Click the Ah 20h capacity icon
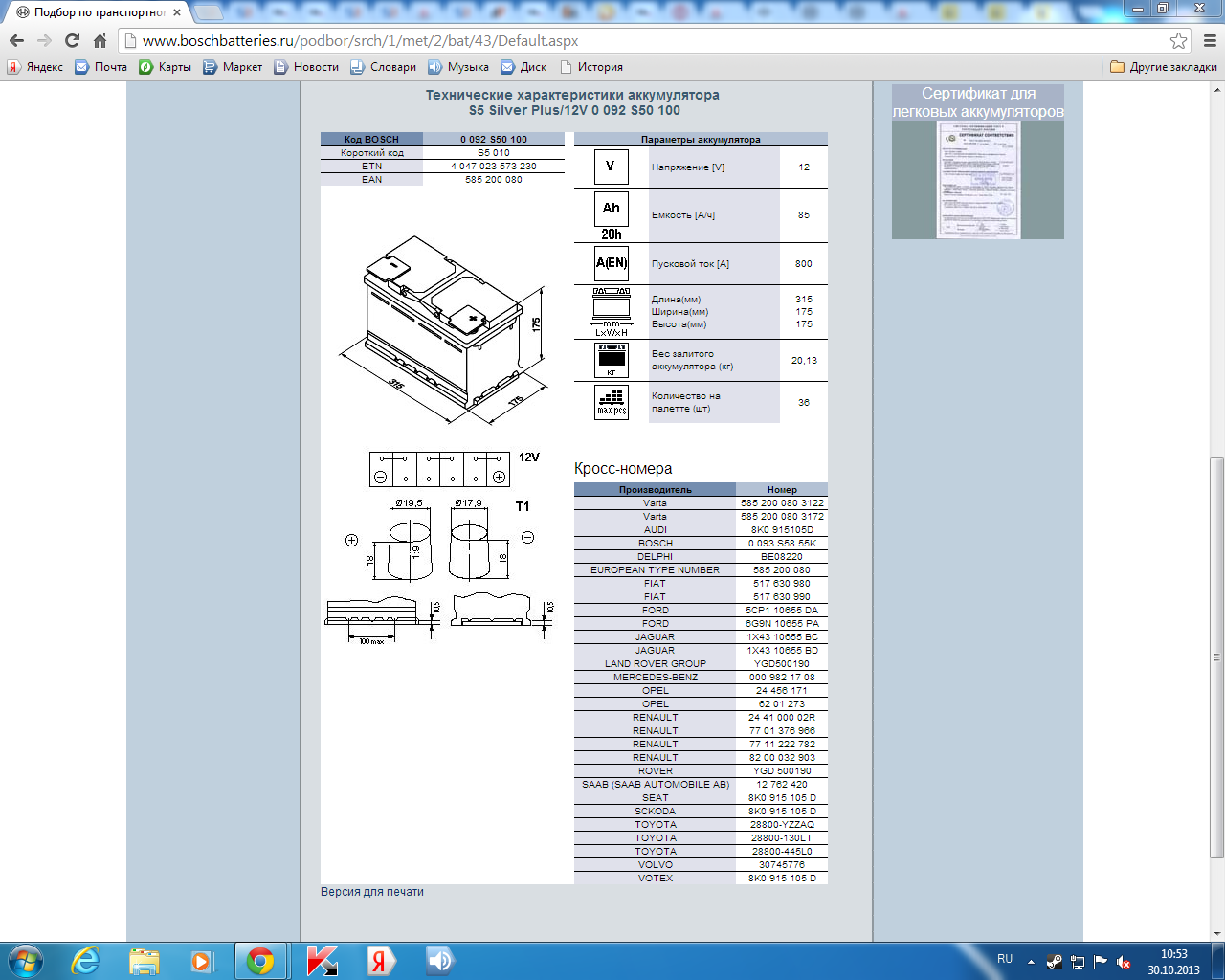1225x980 pixels. click(612, 216)
